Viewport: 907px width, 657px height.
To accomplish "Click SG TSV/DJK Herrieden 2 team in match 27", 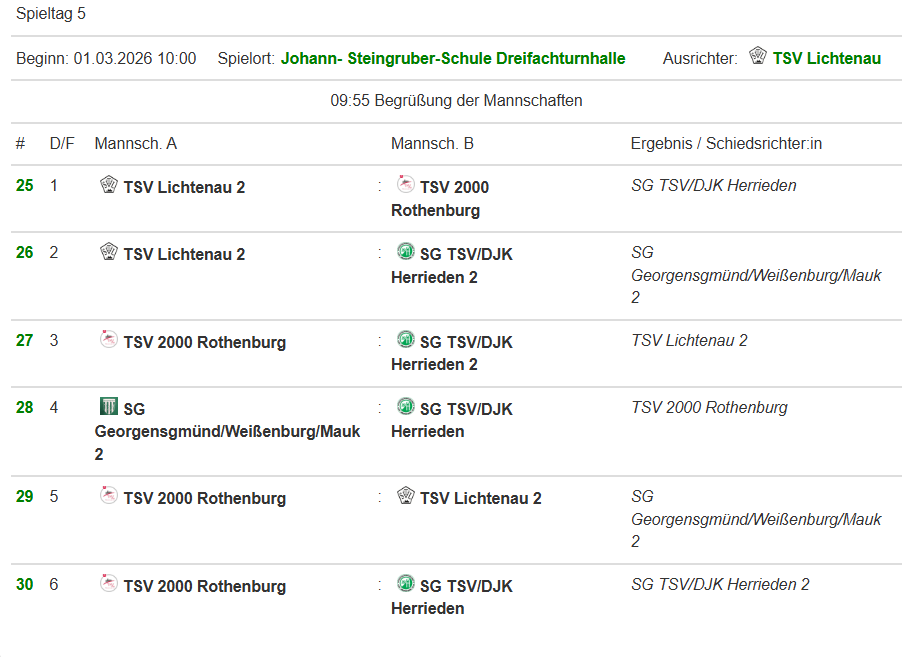I will tap(452, 353).
